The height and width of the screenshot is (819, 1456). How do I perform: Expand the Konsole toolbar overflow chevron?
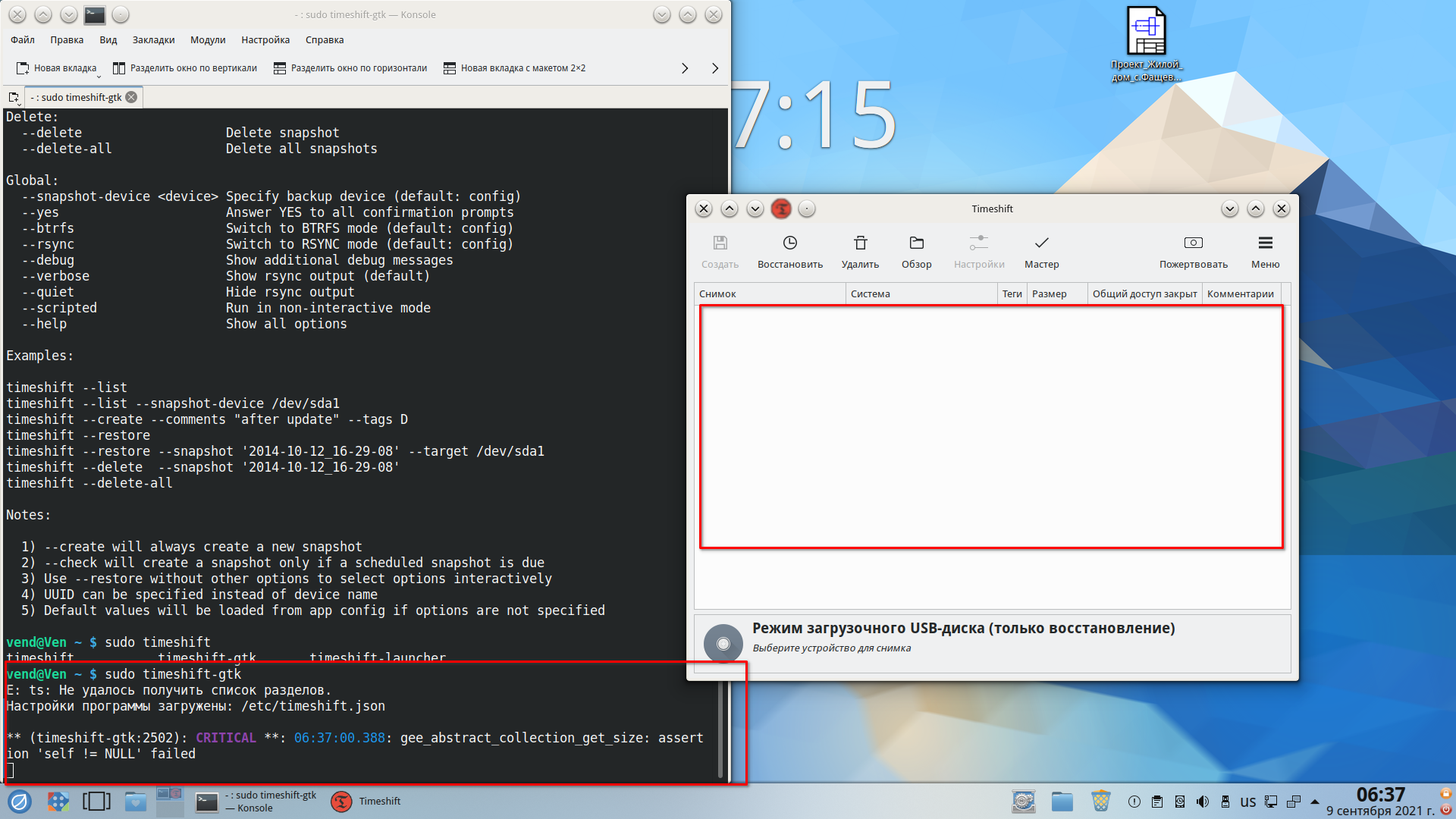pos(685,68)
